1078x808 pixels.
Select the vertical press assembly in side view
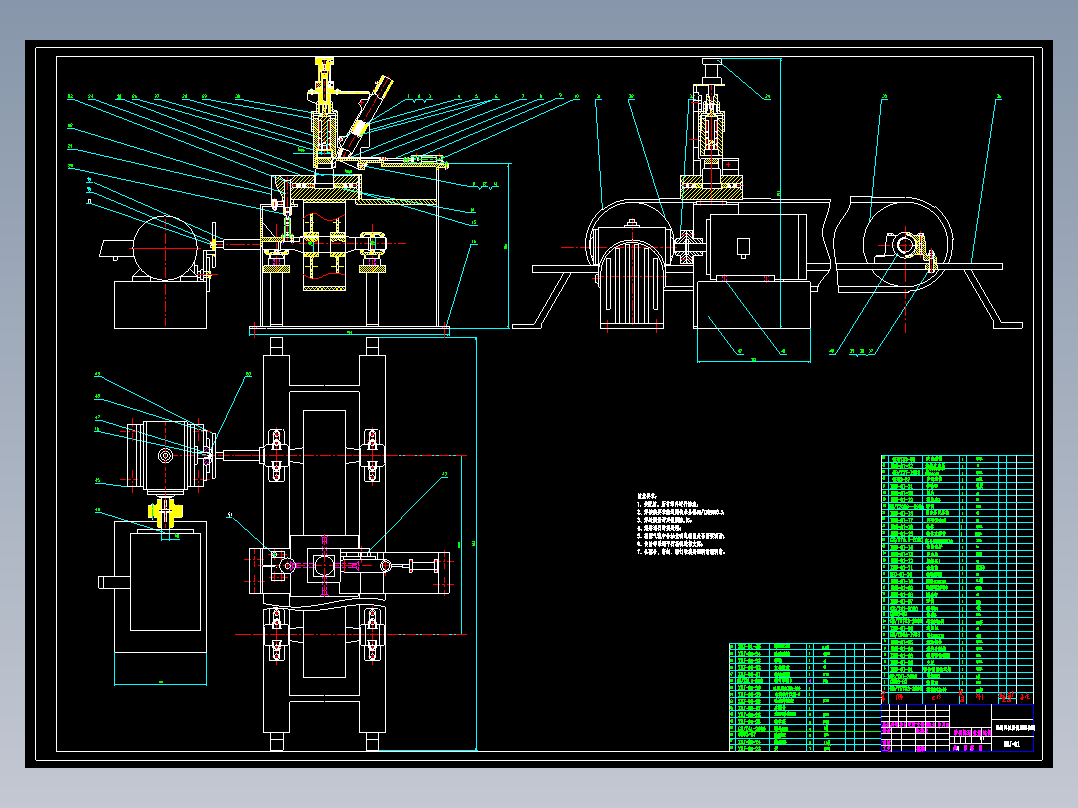[x=710, y=117]
